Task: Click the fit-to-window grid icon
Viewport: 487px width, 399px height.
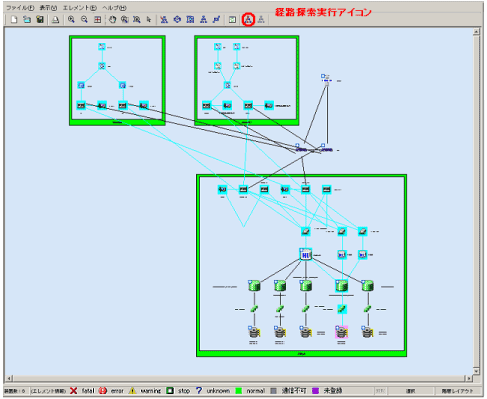Action: click(97, 20)
